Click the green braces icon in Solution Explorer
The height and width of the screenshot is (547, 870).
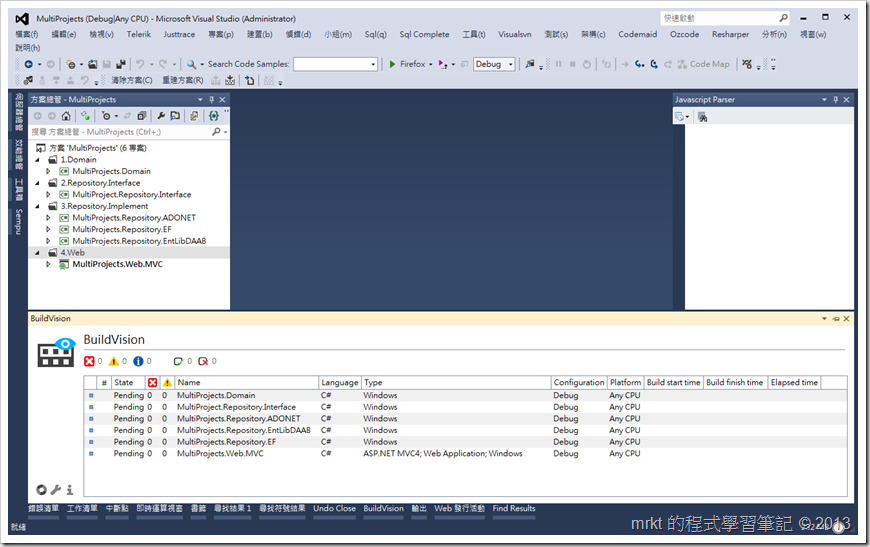pyautogui.click(x=214, y=116)
